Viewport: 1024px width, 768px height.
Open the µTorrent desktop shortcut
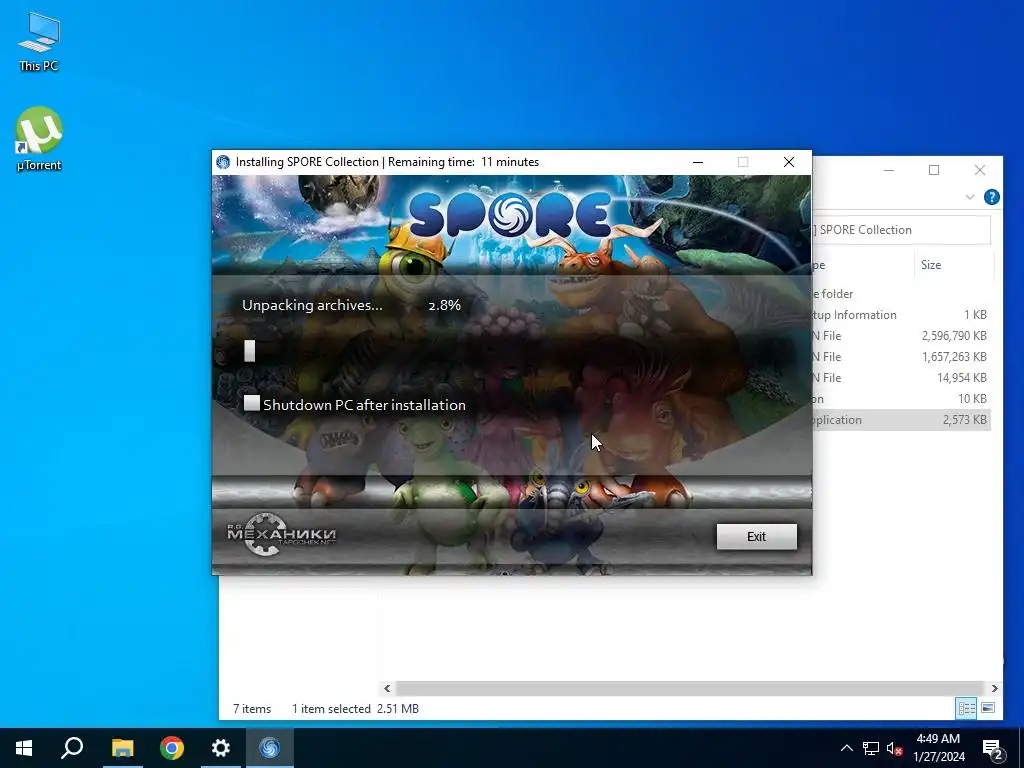(39, 139)
